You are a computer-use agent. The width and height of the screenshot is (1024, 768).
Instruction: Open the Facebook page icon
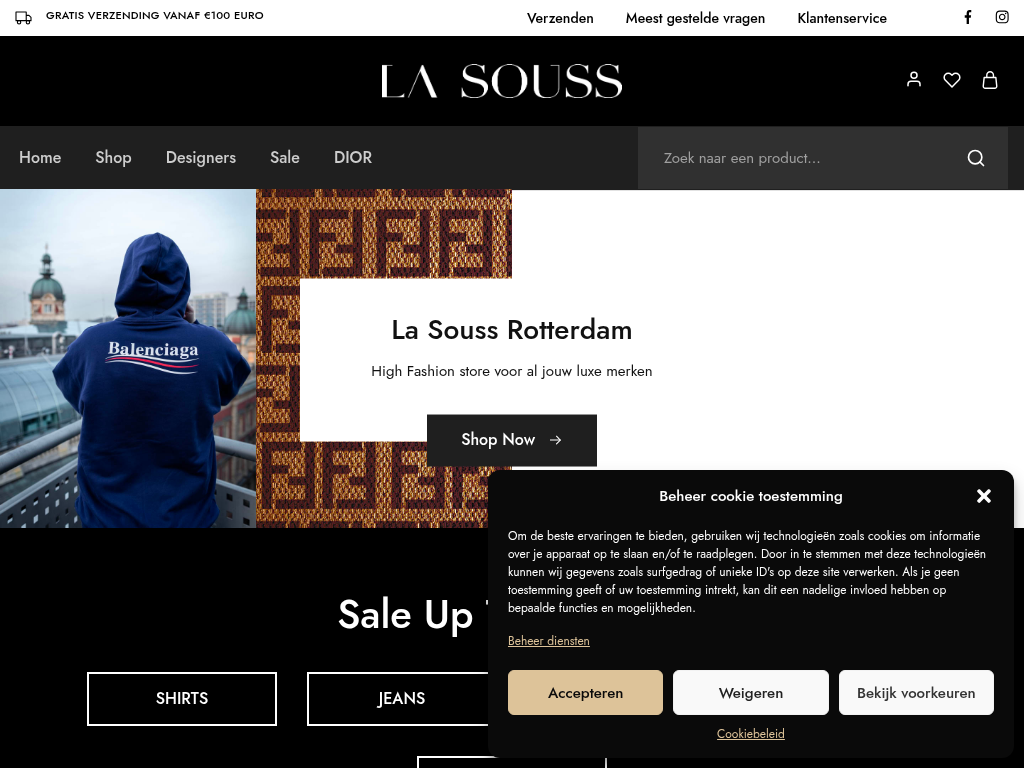(968, 17)
